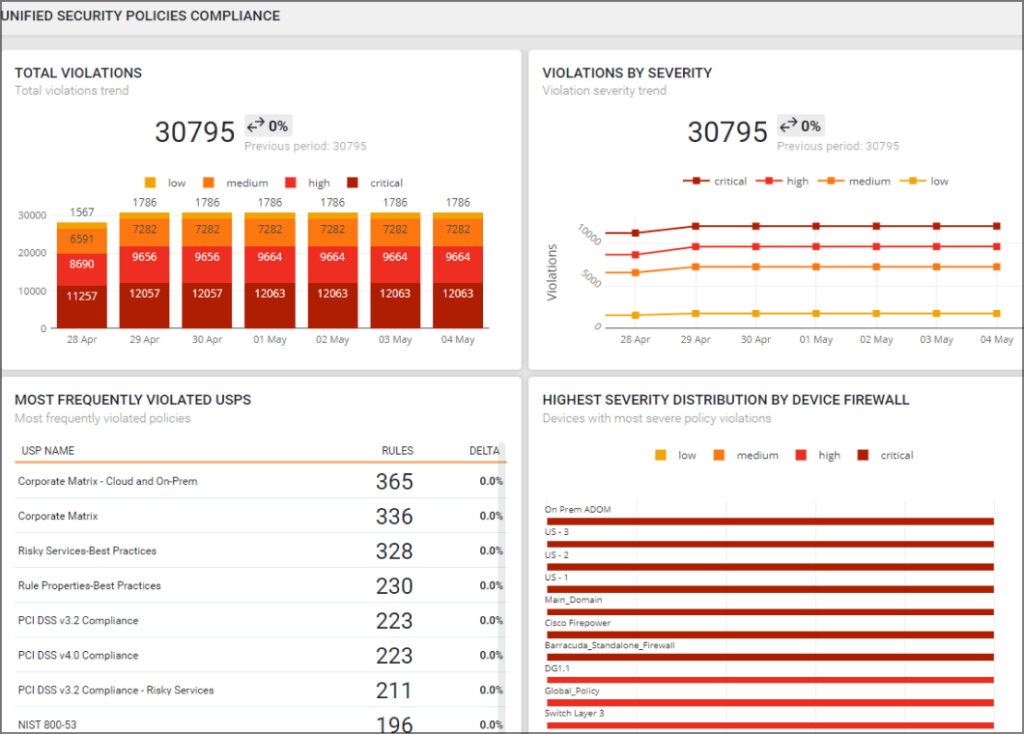1024x734 pixels.
Task: Click the trend arrow icon in Violations by Severity
Action: click(x=789, y=124)
